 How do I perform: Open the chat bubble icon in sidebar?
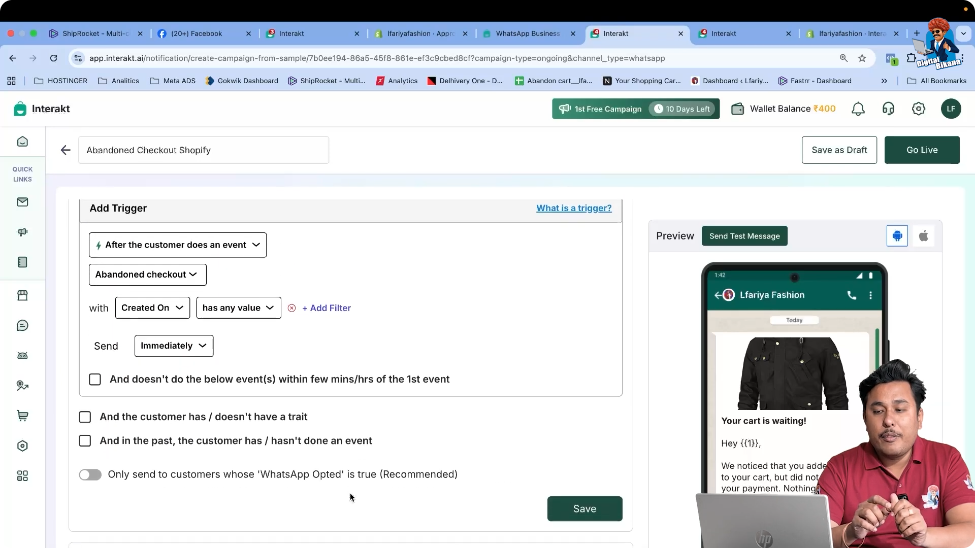[x=22, y=326]
